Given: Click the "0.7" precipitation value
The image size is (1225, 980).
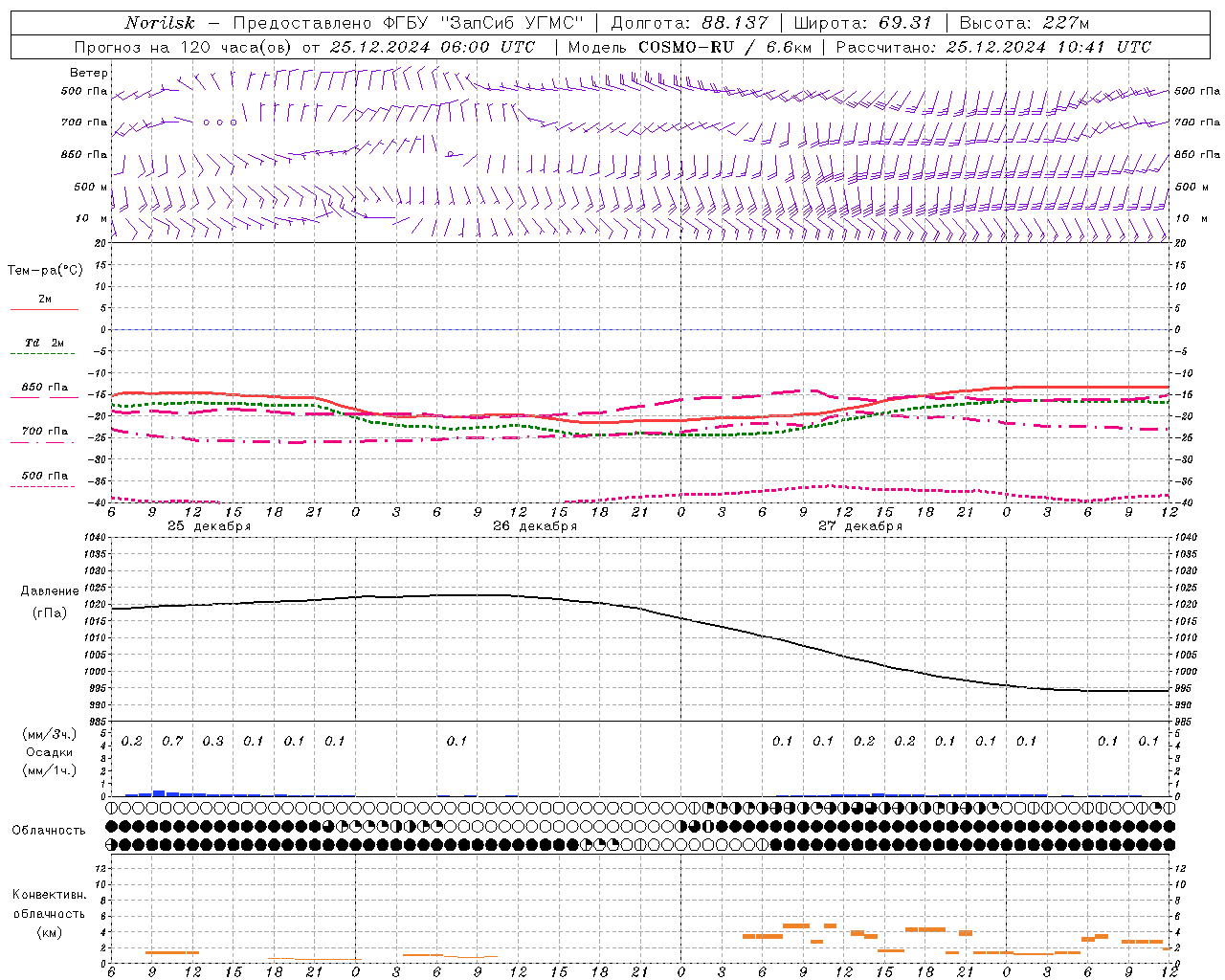Looking at the screenshot, I should click(172, 741).
